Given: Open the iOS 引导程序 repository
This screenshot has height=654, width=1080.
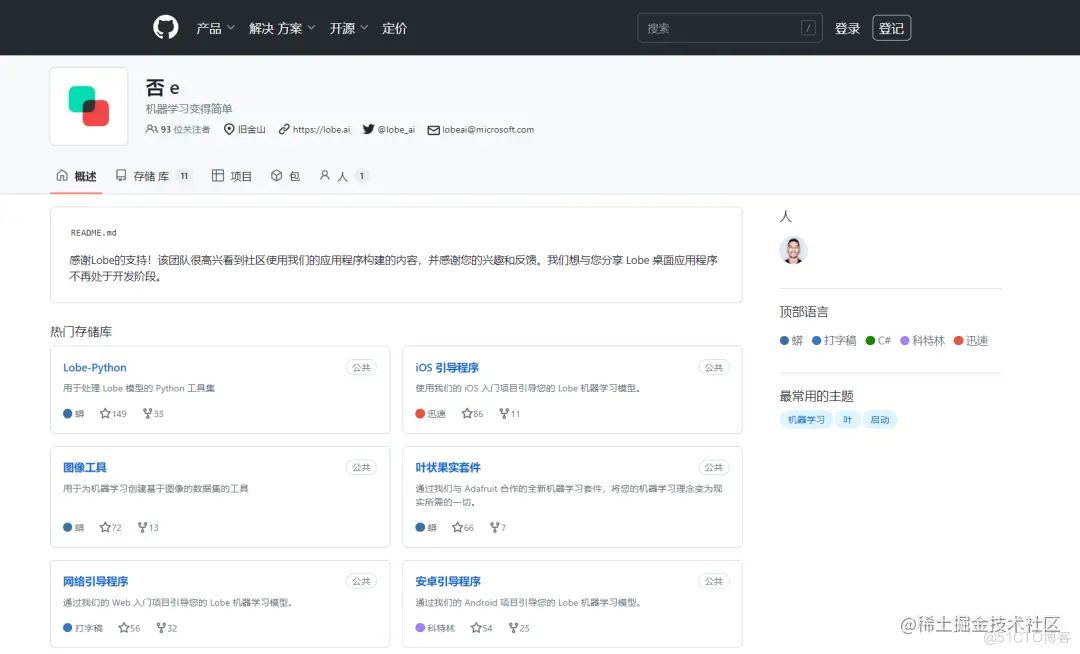Looking at the screenshot, I should pos(447,368).
